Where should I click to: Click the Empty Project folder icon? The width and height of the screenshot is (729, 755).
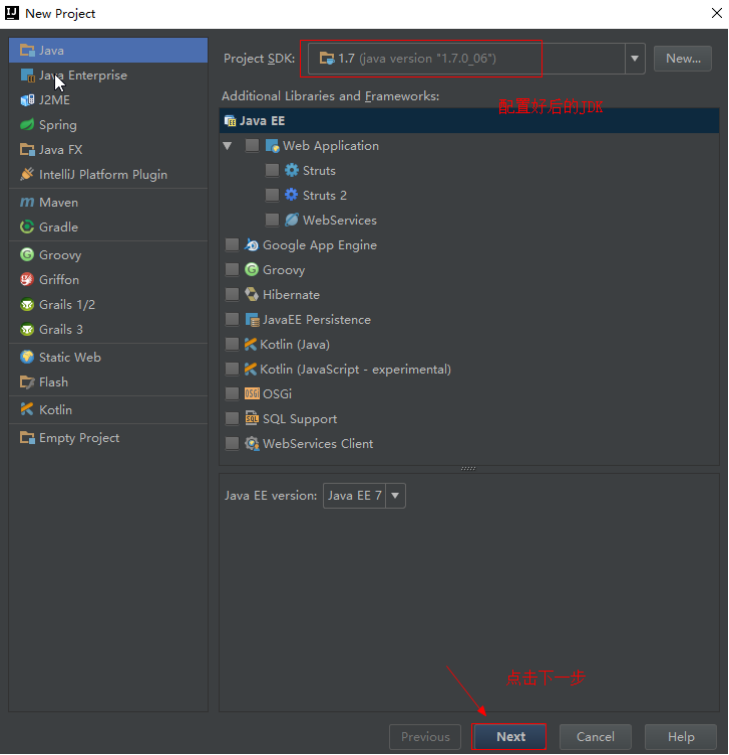click(27, 437)
